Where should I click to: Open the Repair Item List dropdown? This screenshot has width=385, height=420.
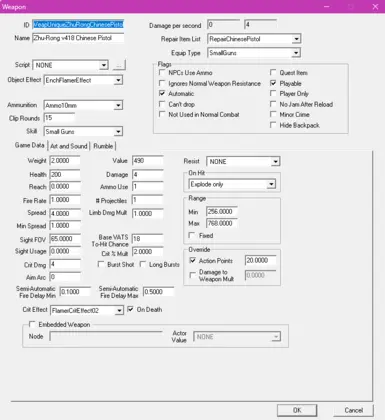(x=296, y=39)
